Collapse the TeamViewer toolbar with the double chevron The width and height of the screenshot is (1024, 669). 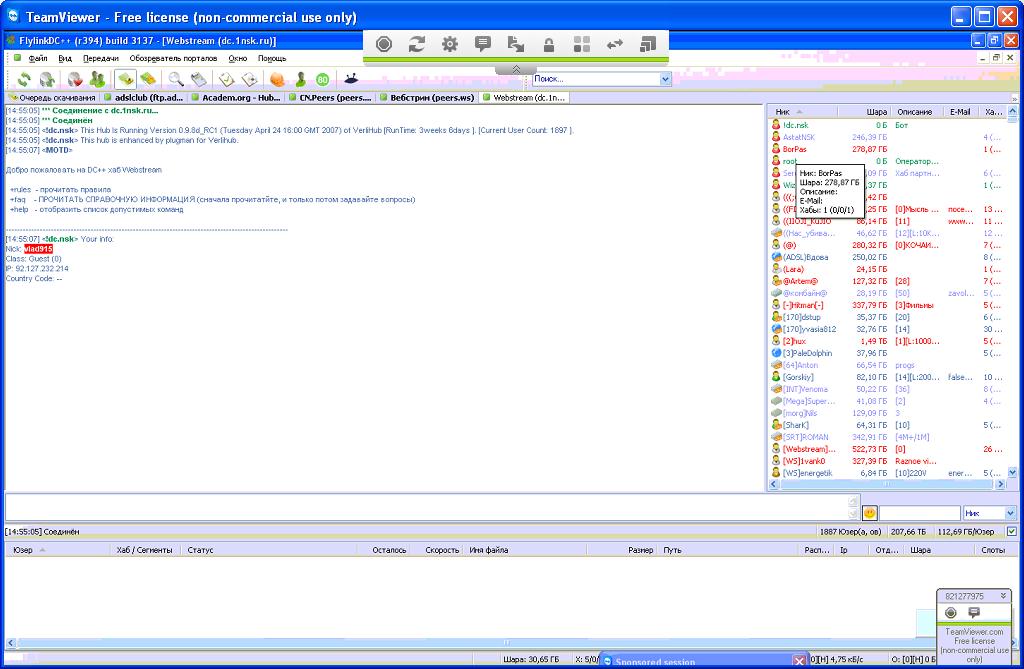coord(516,69)
